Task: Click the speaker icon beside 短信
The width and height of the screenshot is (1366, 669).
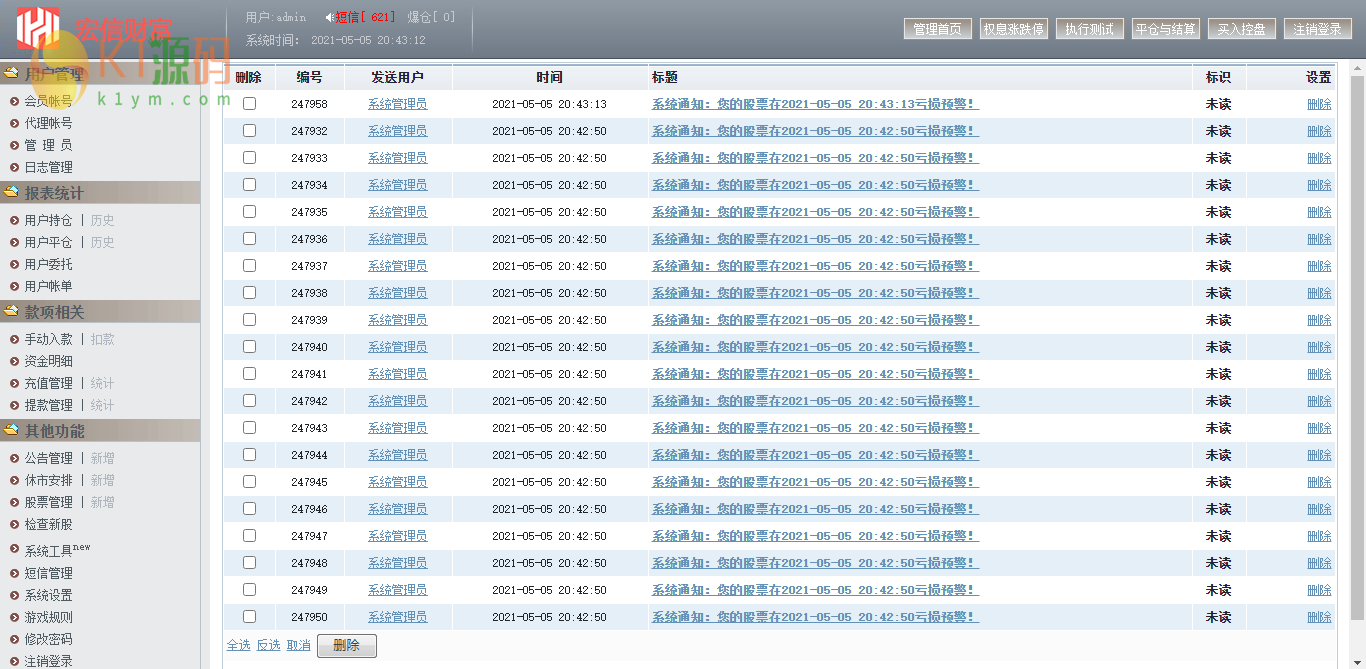Action: (x=329, y=17)
